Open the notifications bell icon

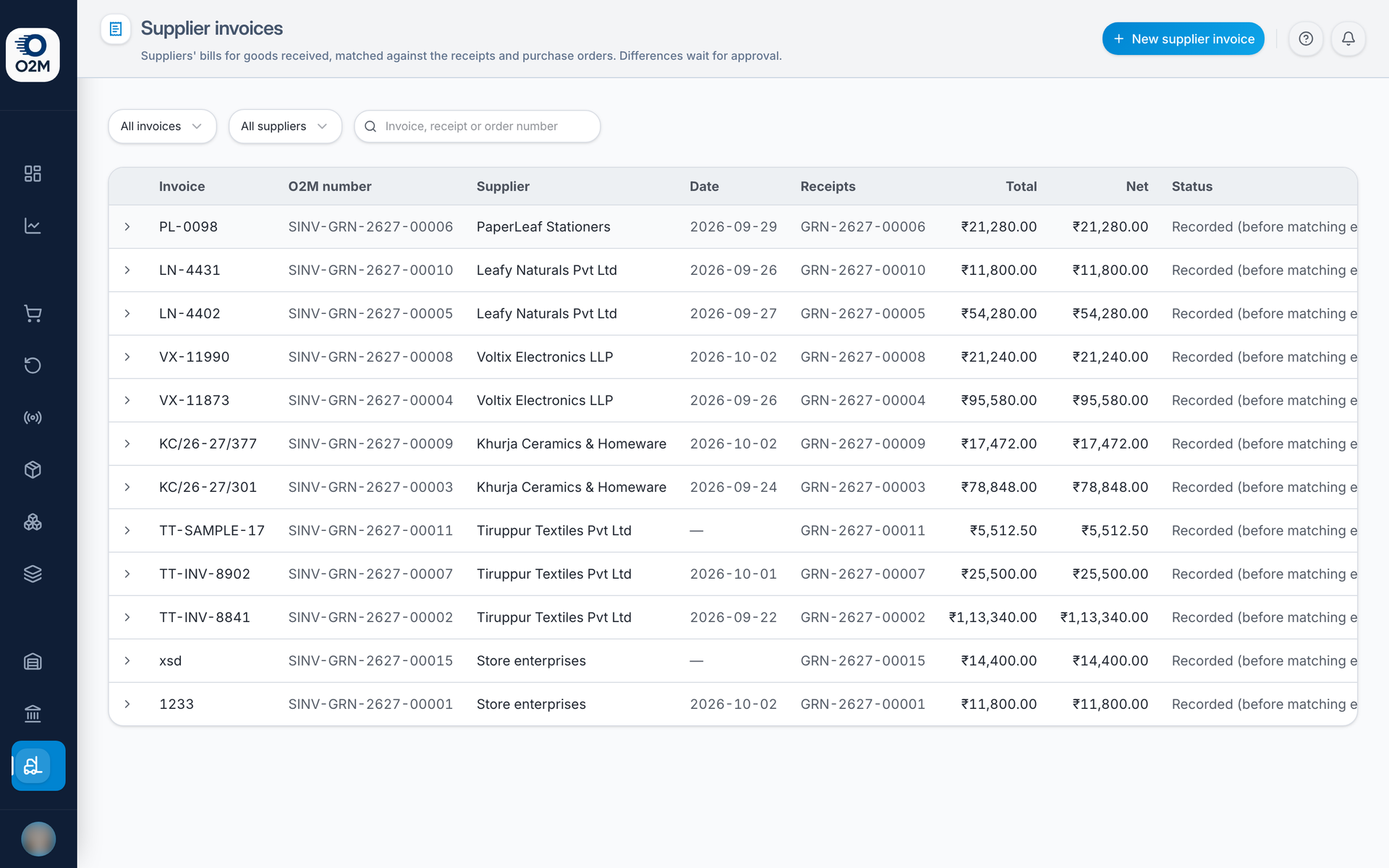tap(1348, 39)
